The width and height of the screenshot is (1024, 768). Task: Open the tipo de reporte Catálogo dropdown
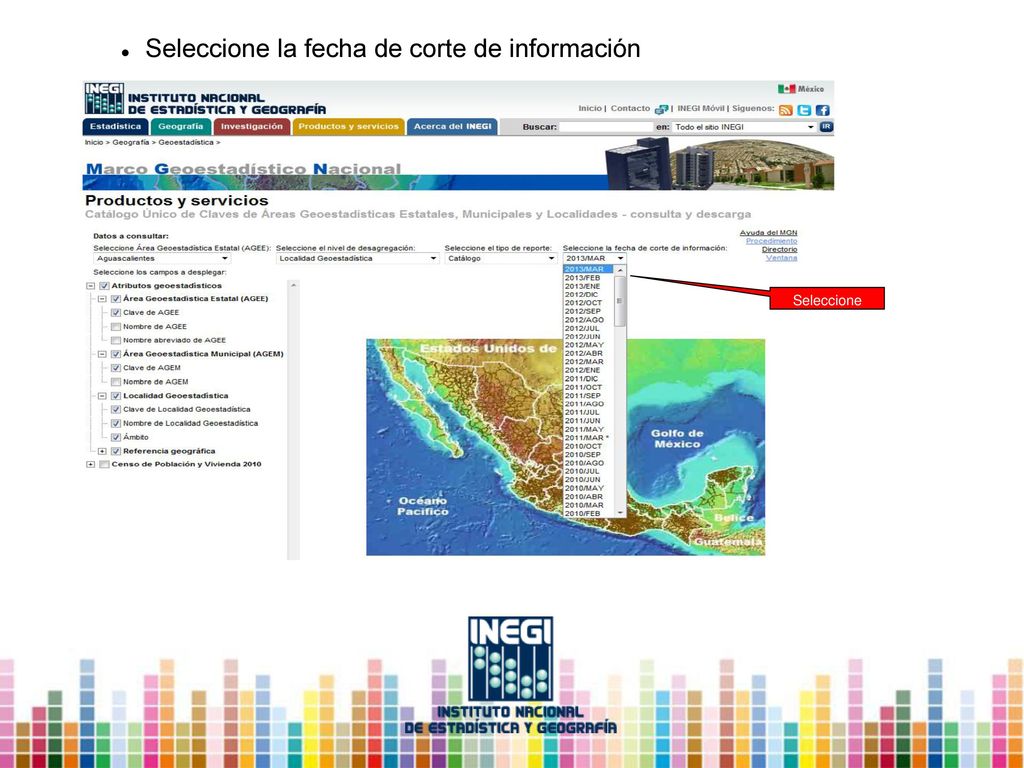coord(501,259)
